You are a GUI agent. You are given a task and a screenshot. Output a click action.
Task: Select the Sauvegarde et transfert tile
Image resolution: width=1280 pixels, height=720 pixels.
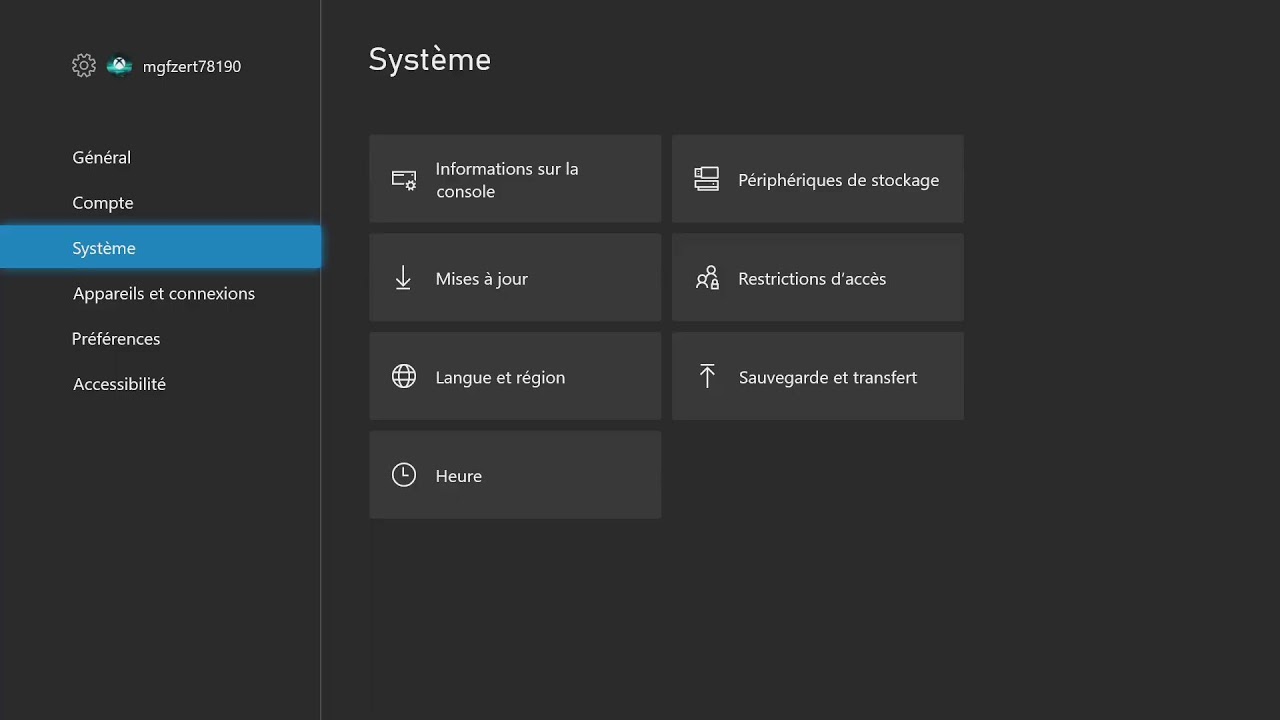[818, 377]
